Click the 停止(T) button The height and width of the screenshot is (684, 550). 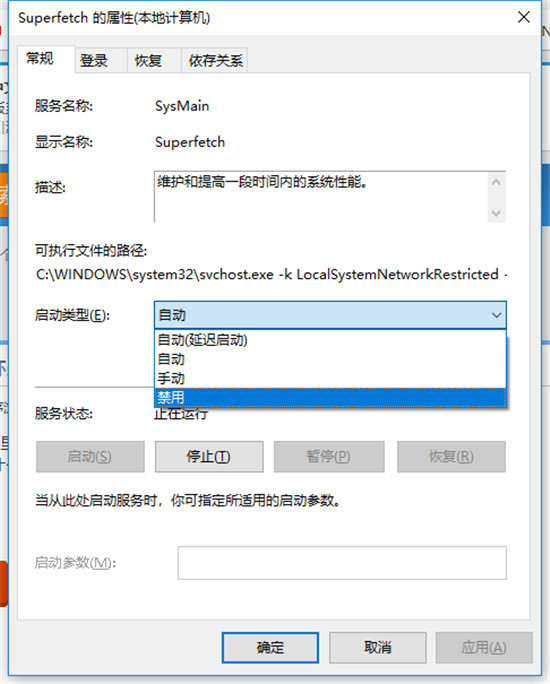pos(209,456)
